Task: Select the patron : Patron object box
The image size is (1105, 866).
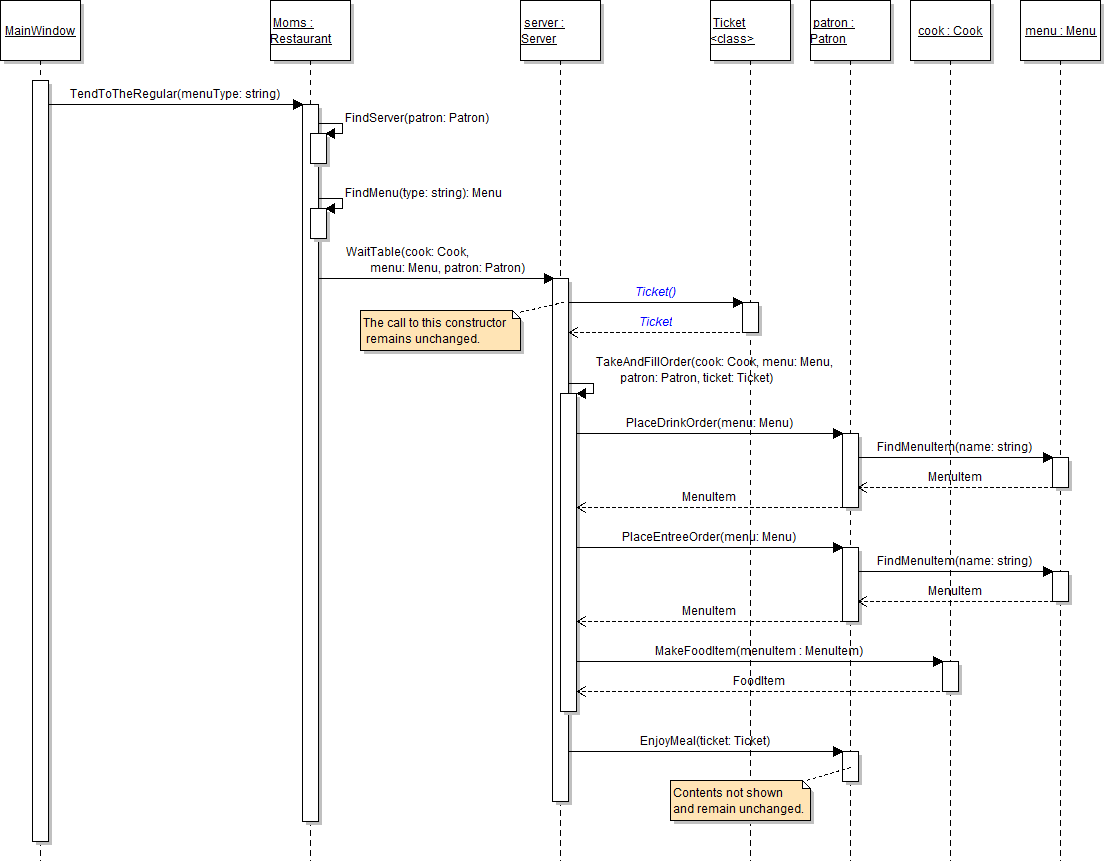Action: (850, 31)
